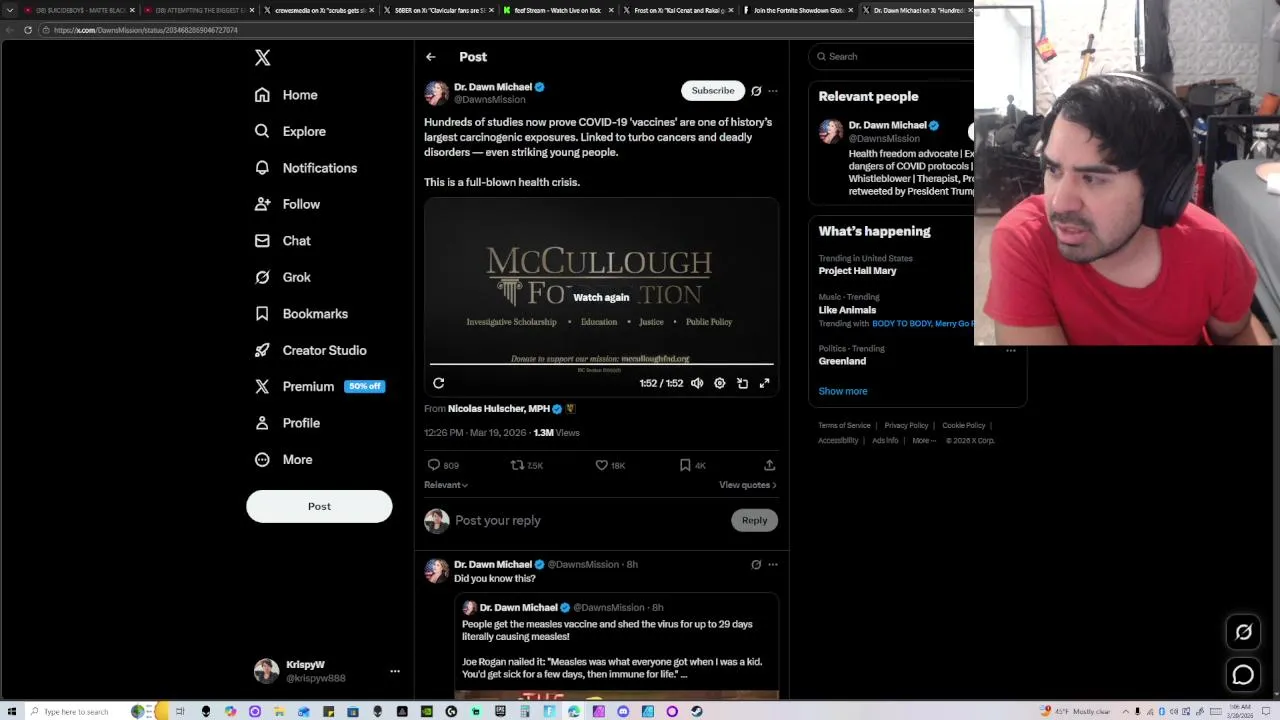
Task: Open Home in the X sidebar
Action: [286, 95]
